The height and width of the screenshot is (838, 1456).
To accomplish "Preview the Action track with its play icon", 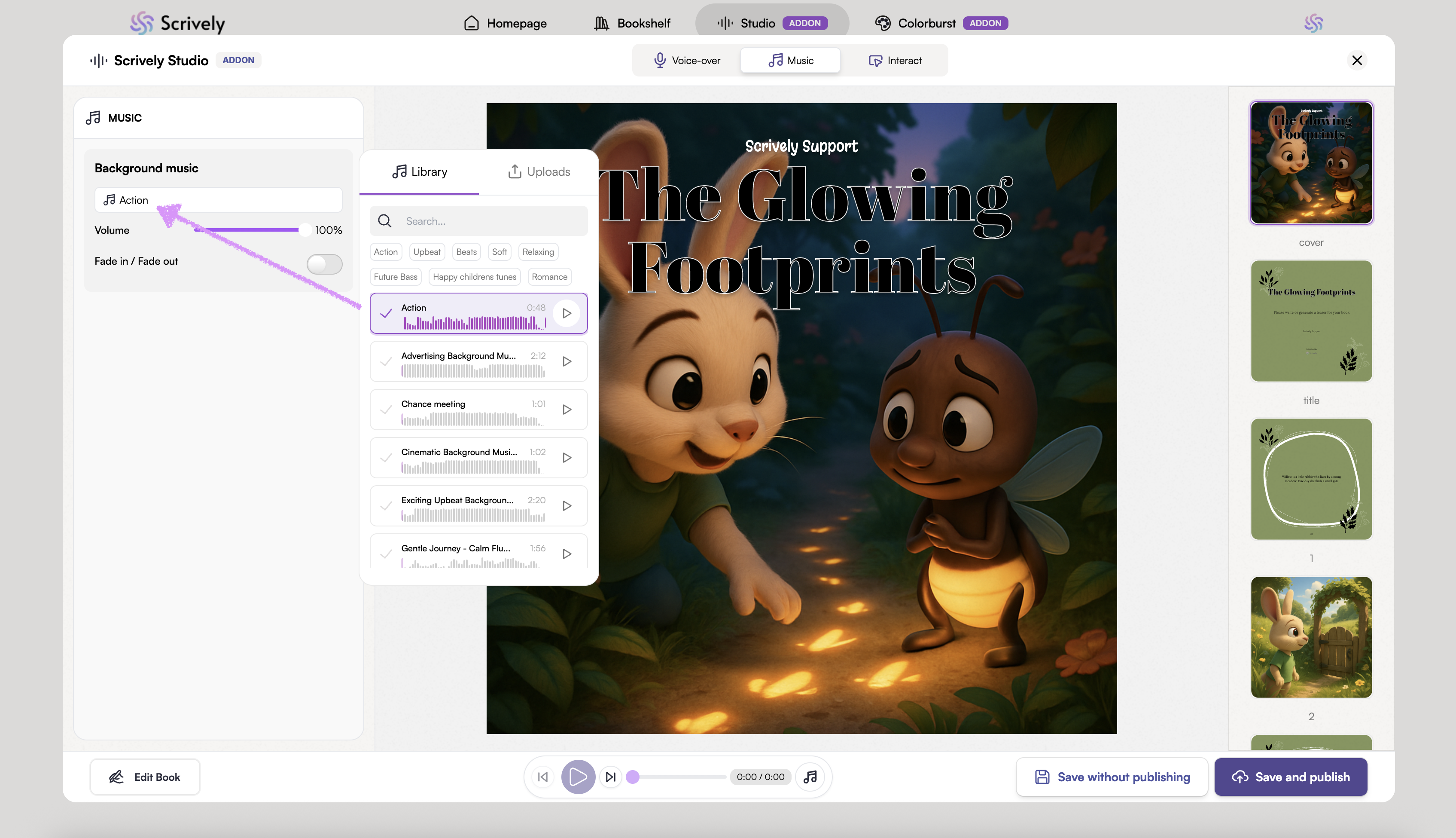I will [x=567, y=313].
